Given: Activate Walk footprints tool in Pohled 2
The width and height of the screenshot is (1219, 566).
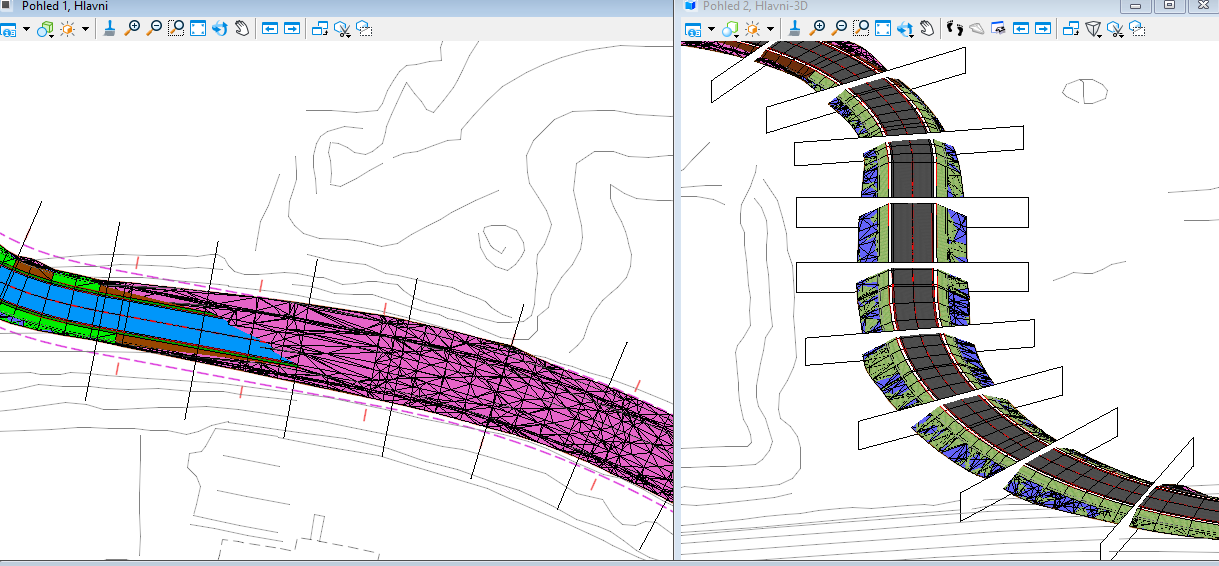Looking at the screenshot, I should [953, 29].
